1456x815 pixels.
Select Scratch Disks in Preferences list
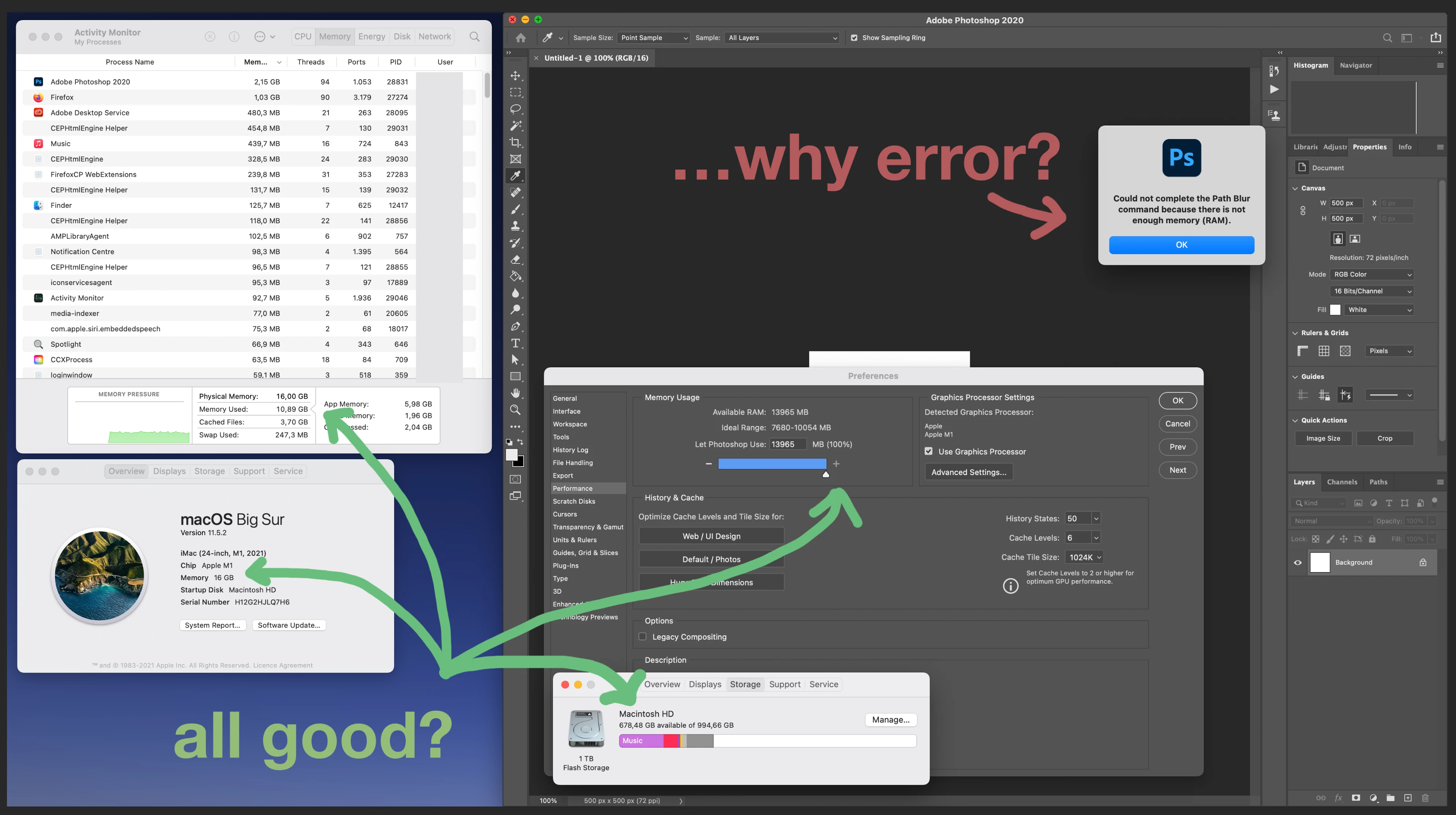(574, 501)
